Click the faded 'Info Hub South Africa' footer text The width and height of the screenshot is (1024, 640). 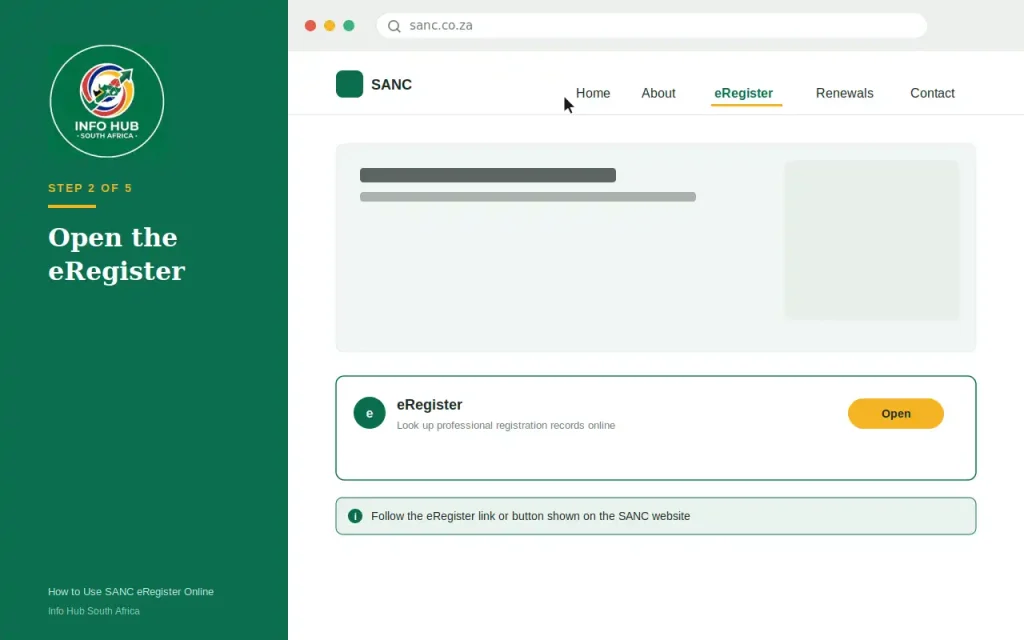[93, 611]
